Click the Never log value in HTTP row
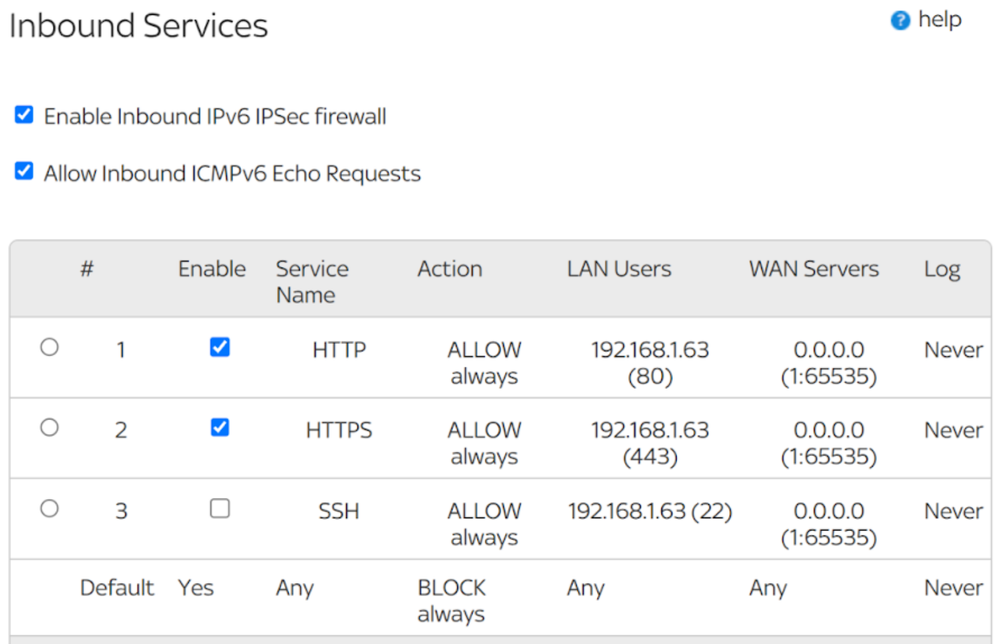The image size is (999, 644). 954,350
